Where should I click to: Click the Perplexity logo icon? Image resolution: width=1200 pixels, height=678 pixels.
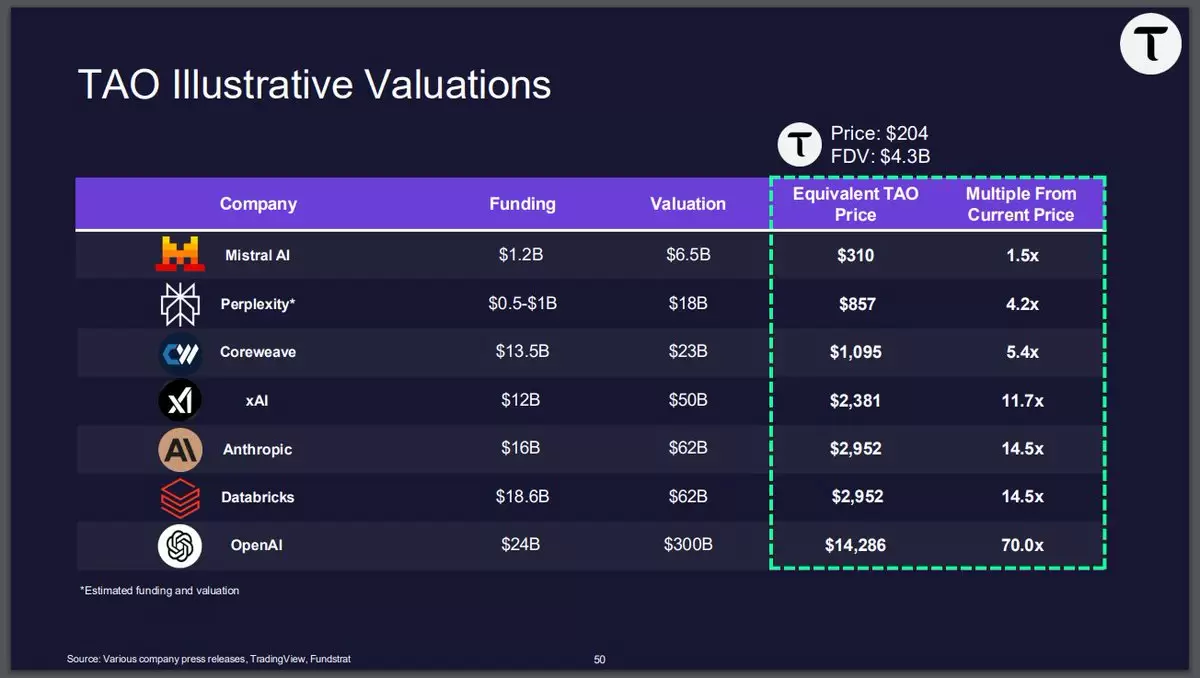(180, 304)
